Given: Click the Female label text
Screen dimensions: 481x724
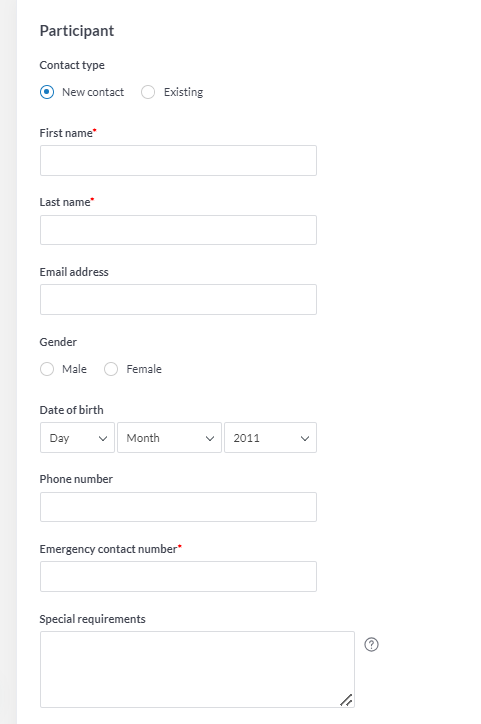Looking at the screenshot, I should pos(144,369).
